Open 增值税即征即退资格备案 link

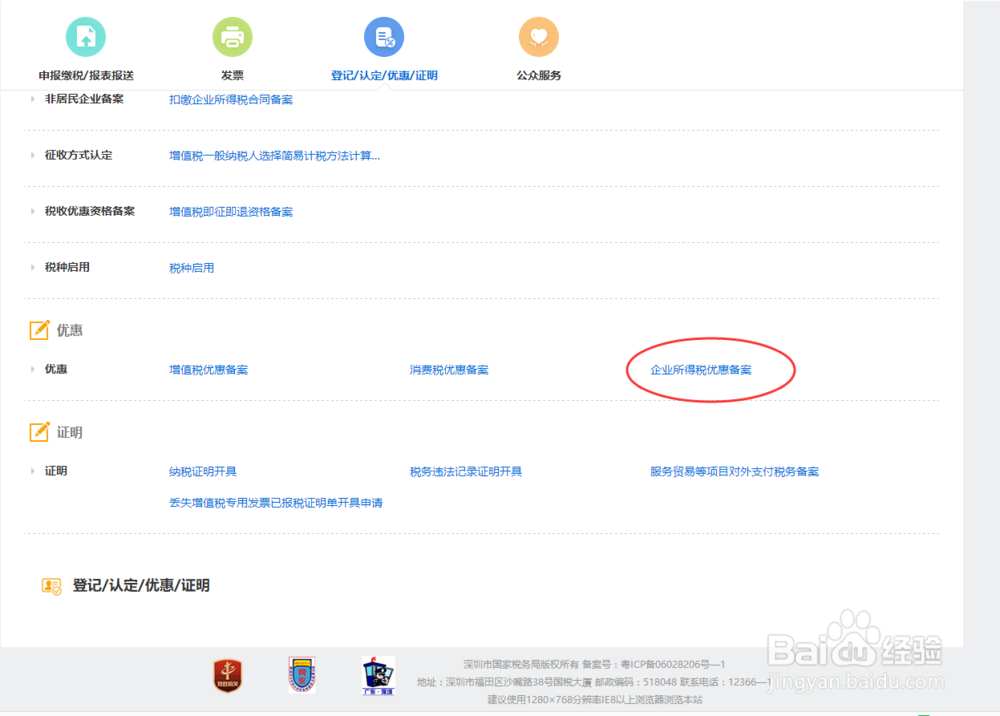[231, 212]
